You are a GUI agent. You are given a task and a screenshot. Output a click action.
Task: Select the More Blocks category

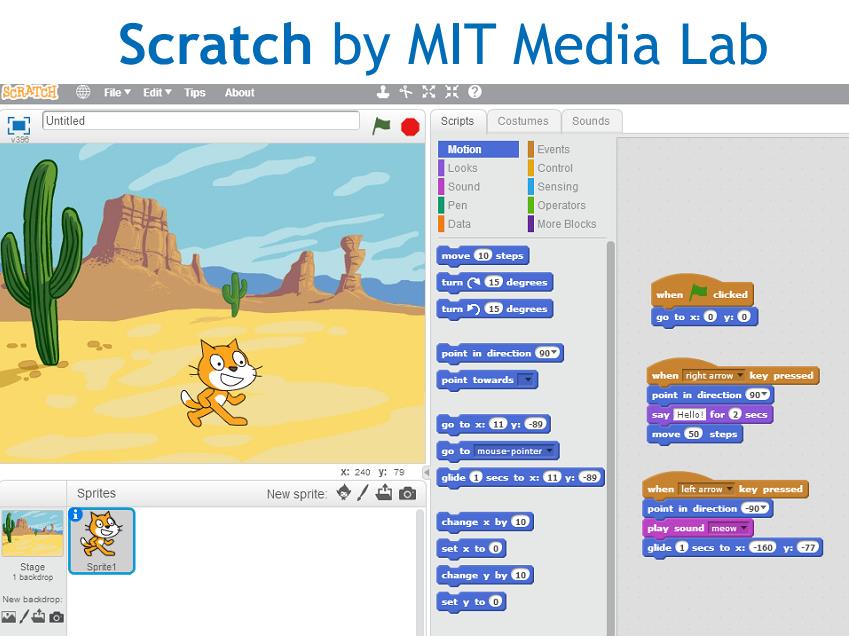click(566, 224)
